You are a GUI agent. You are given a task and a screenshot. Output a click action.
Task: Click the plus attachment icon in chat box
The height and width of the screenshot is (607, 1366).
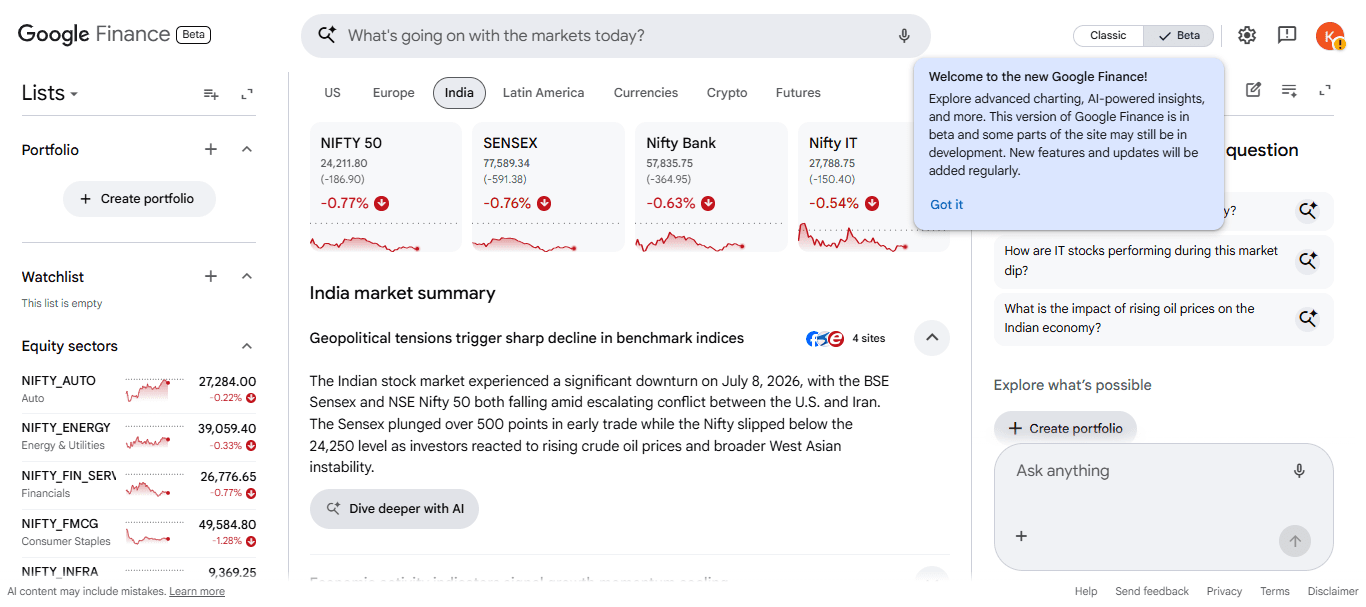pos(1021,536)
